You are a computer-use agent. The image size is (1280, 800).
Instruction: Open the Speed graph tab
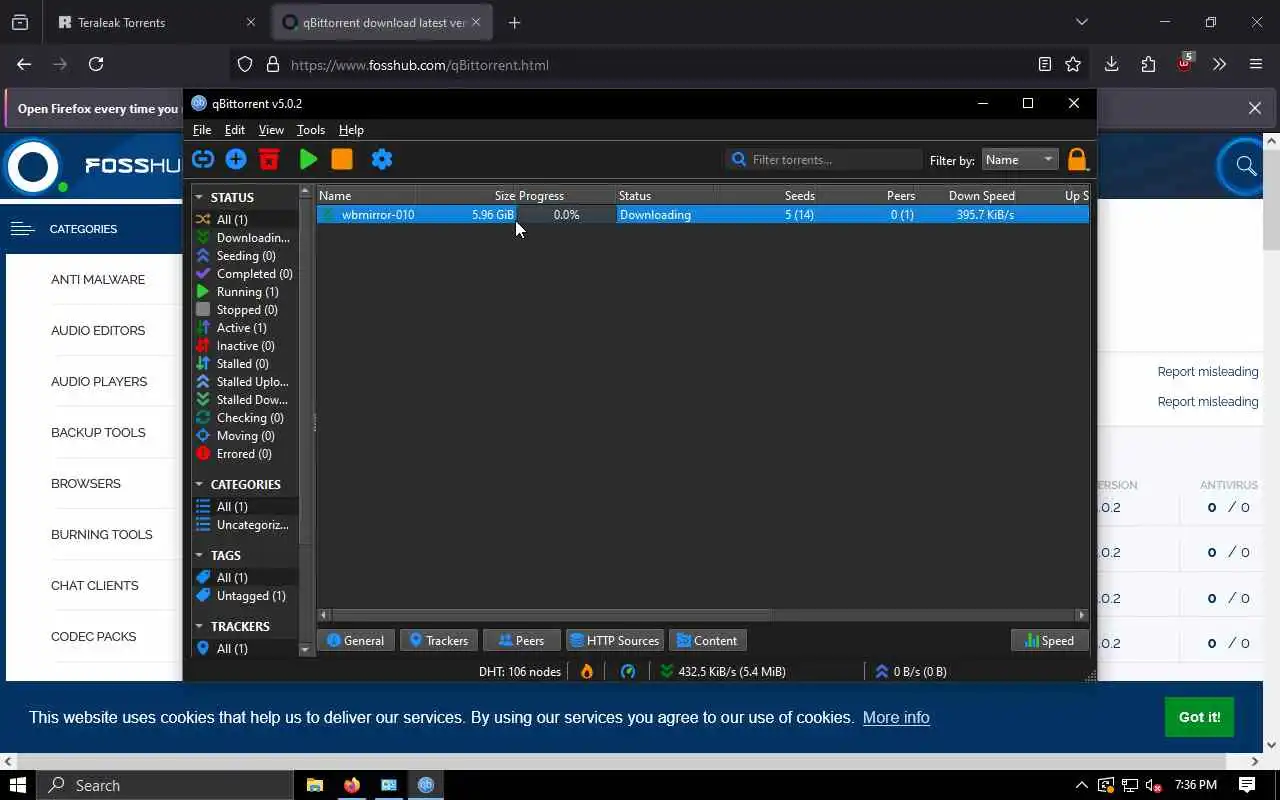pyautogui.click(x=1049, y=640)
